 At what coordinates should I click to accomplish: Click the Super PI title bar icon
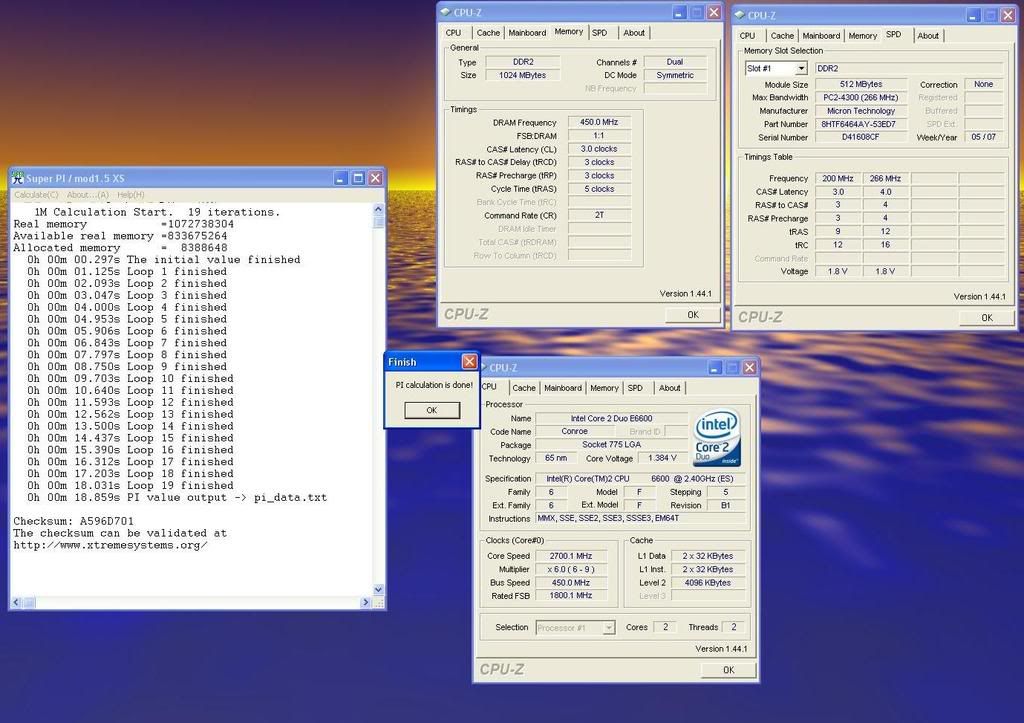pyautogui.click(x=17, y=178)
